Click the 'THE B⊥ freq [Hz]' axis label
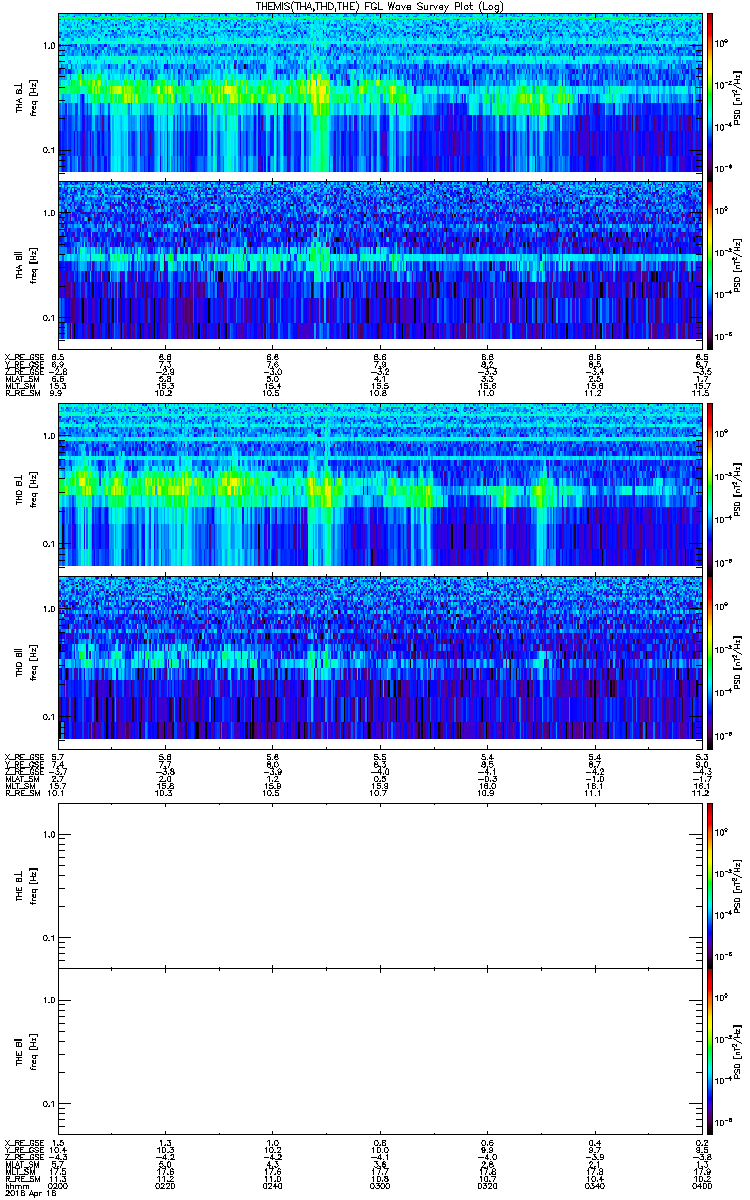750x1200 pixels. tap(24, 884)
